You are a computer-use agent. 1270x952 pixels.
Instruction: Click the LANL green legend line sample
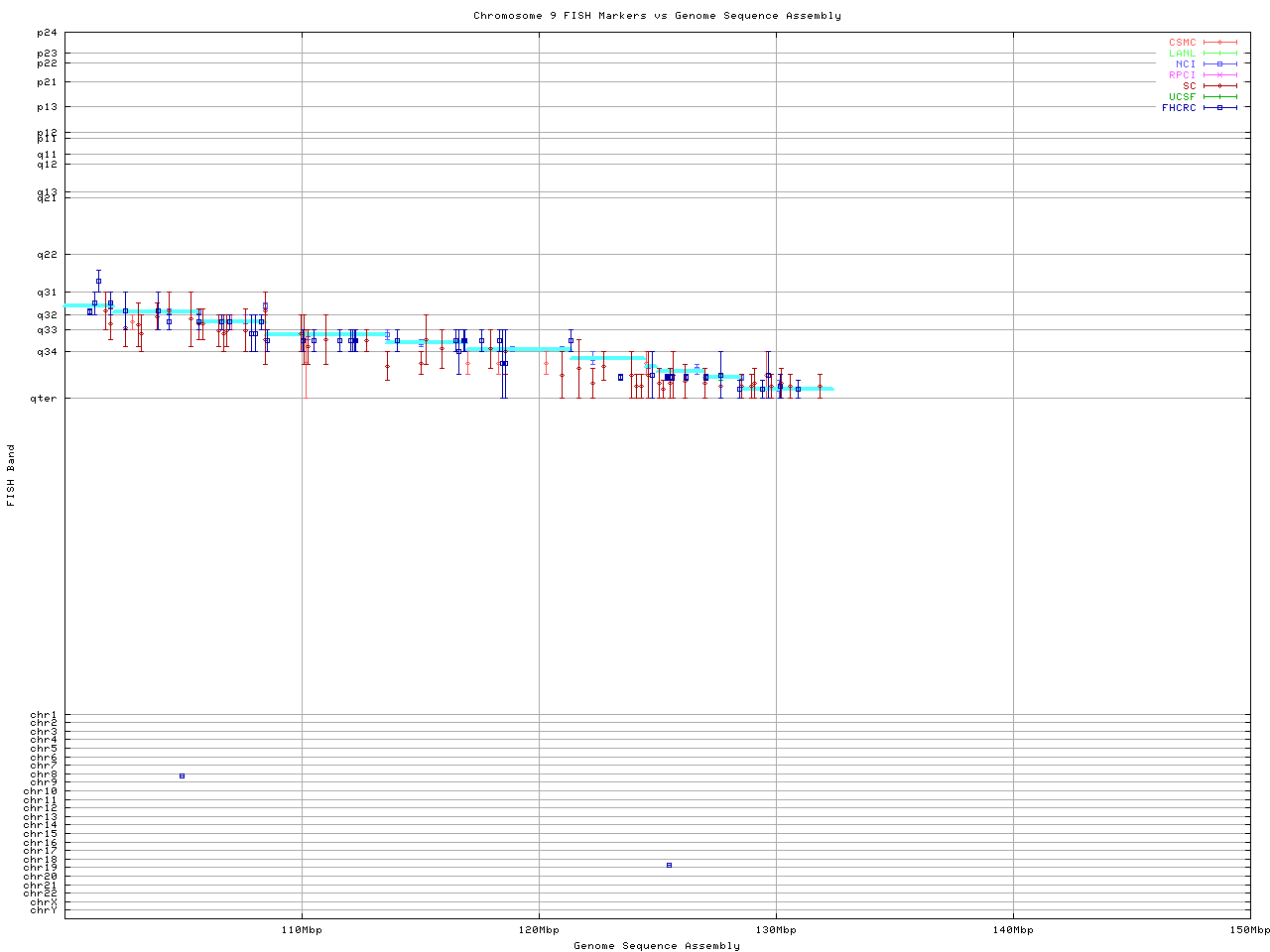click(1219, 54)
